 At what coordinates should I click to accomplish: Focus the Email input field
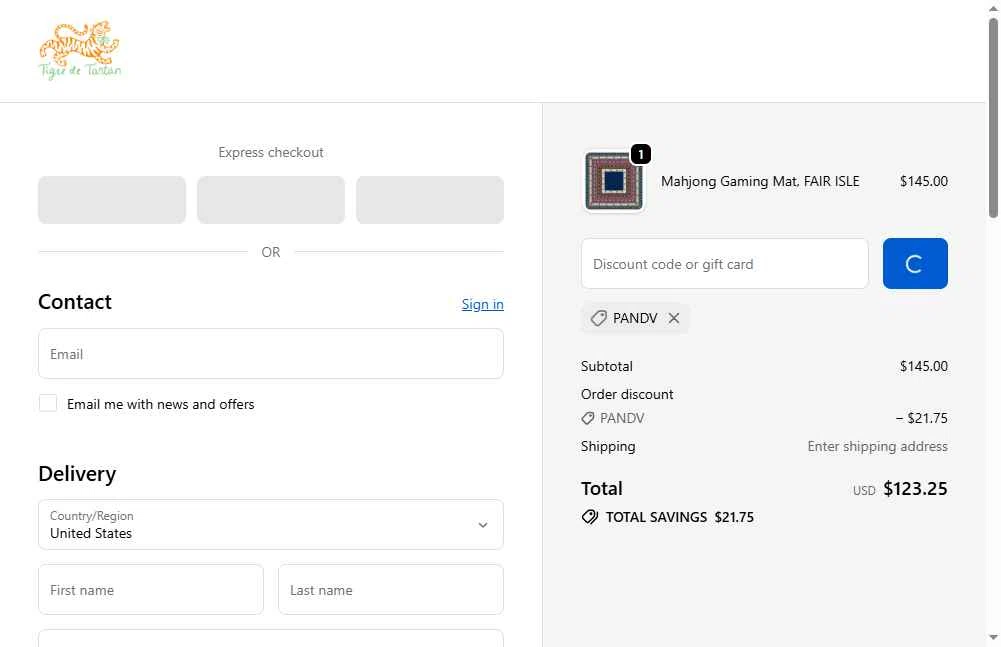pyautogui.click(x=271, y=353)
